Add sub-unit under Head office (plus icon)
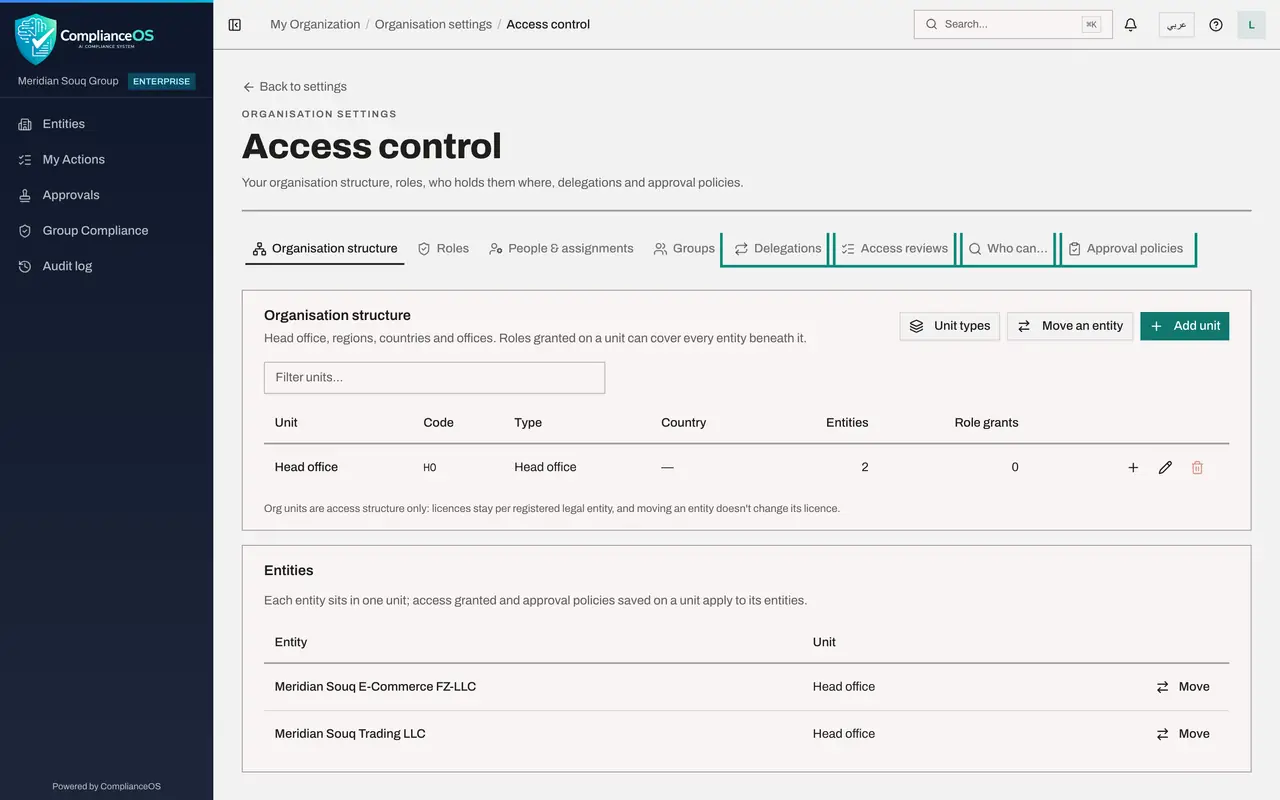 [x=1133, y=467]
